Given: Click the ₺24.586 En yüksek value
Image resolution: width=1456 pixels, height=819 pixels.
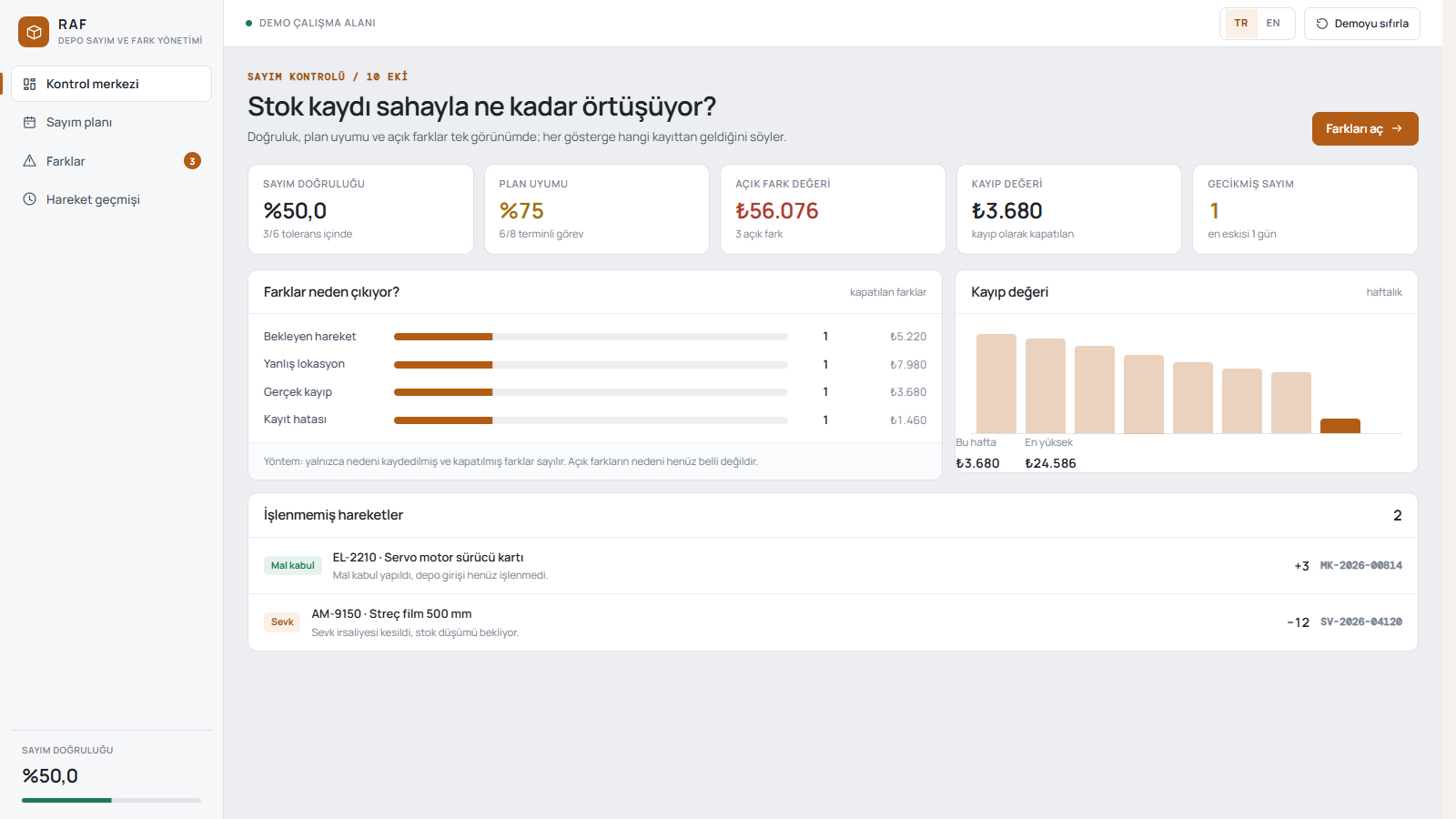Looking at the screenshot, I should pos(1050,463).
